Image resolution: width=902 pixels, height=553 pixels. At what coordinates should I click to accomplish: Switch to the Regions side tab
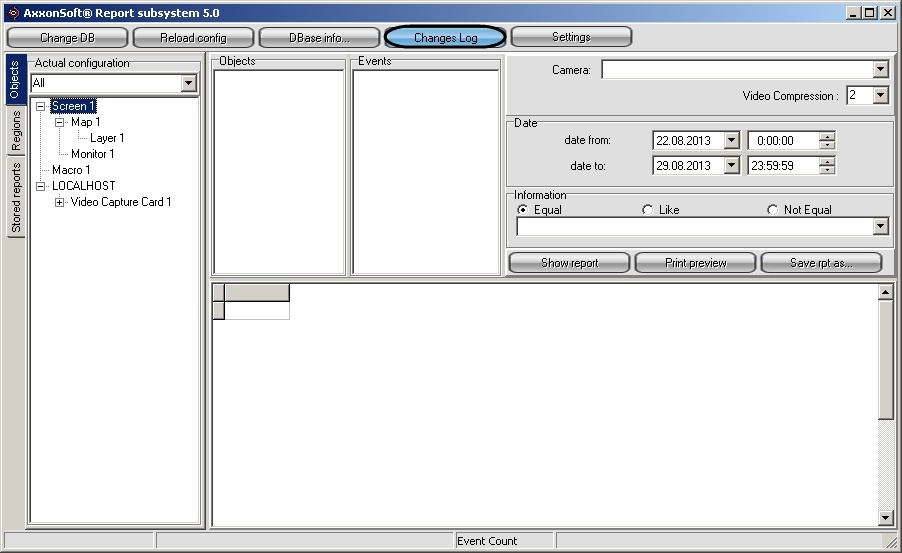(16, 131)
